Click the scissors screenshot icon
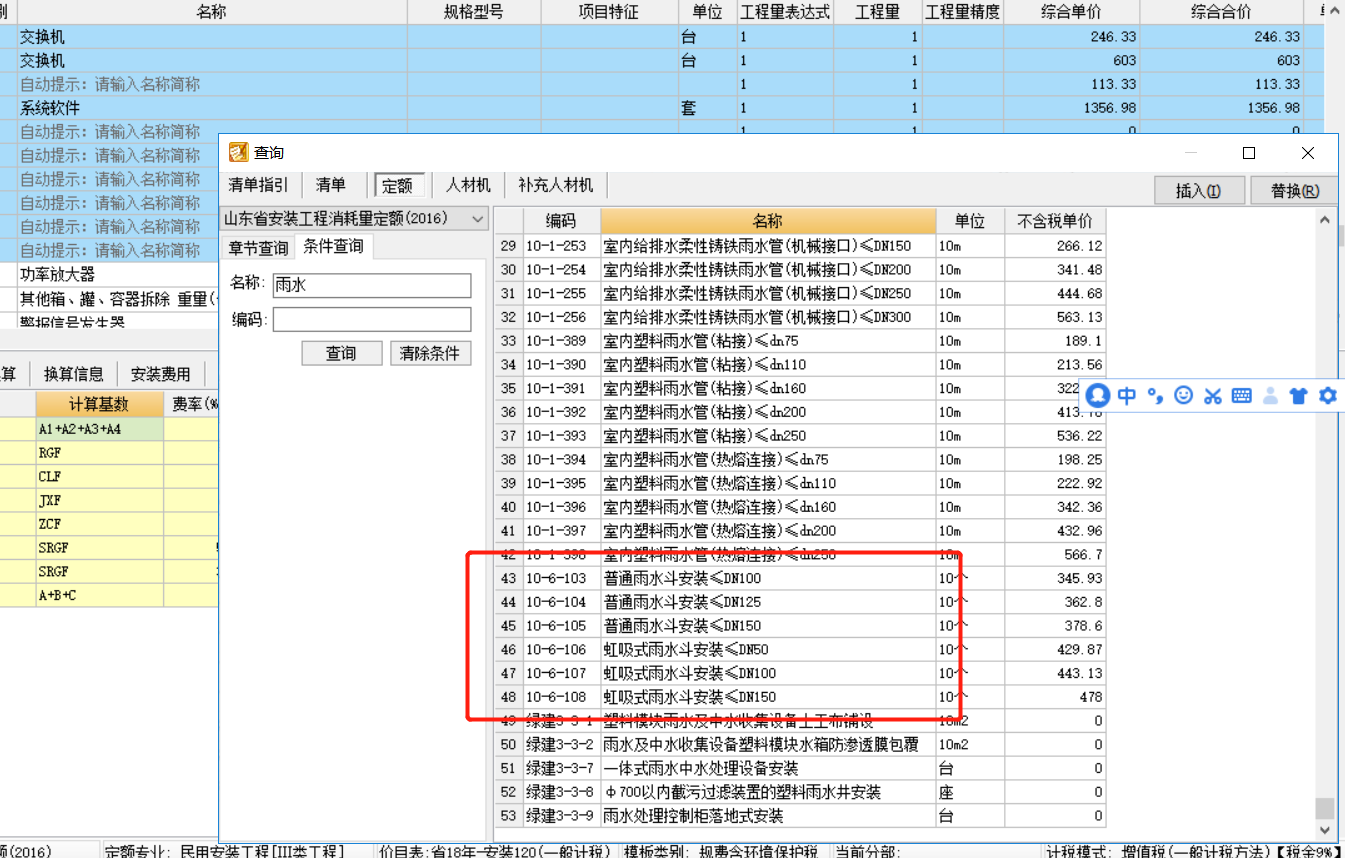This screenshot has width=1345, height=858. coord(1213,395)
